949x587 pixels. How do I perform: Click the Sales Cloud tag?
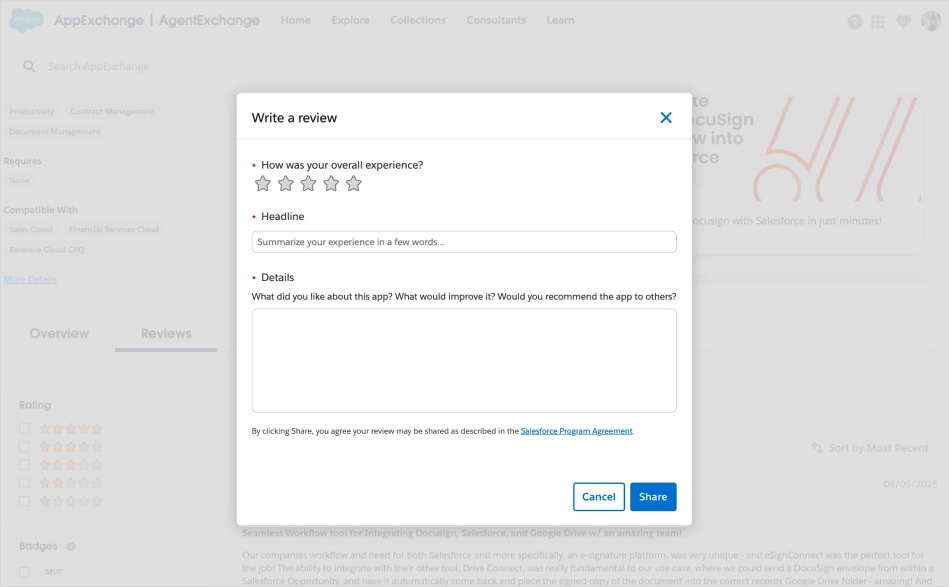click(31, 229)
